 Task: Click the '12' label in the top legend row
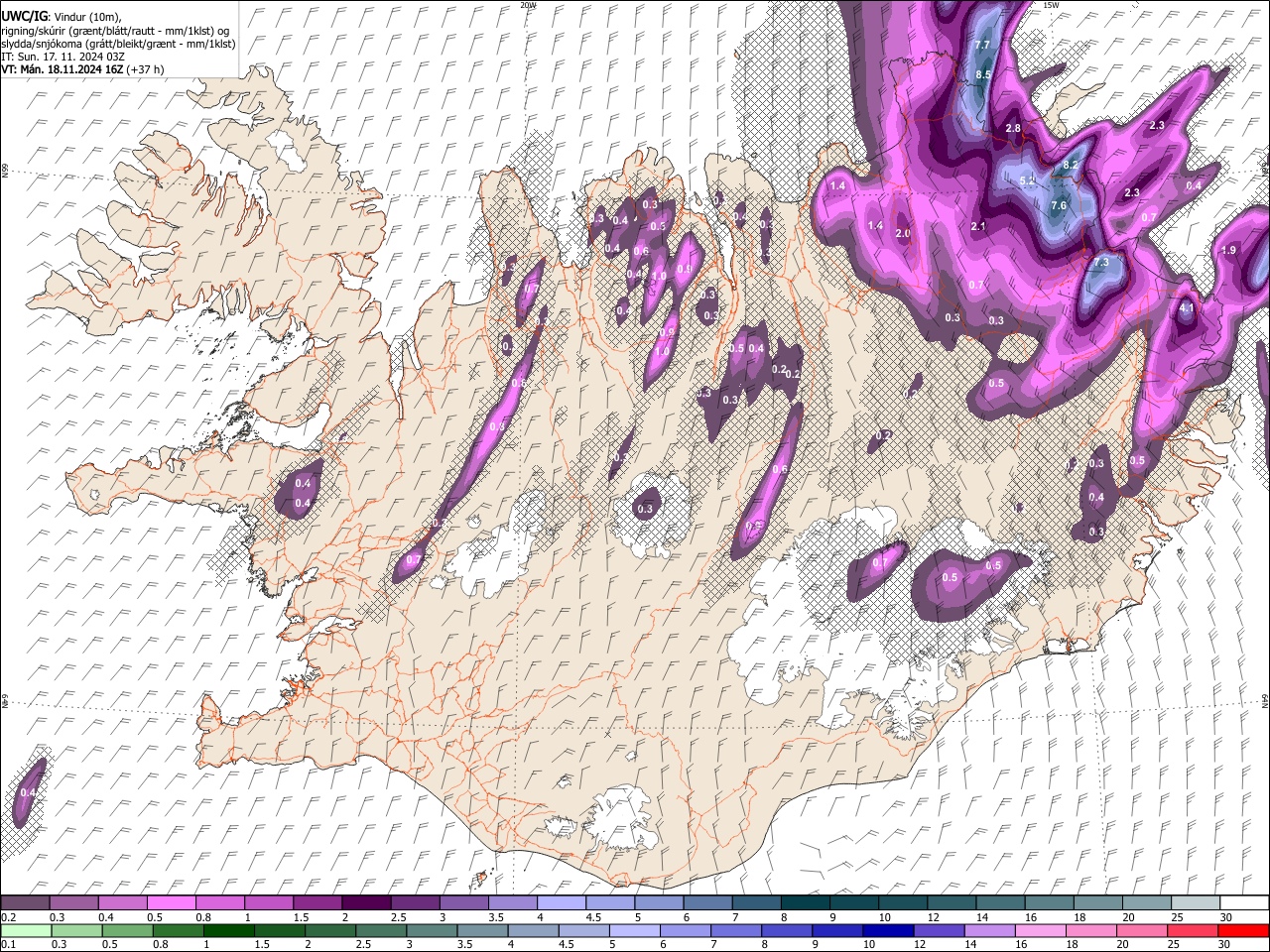tap(933, 917)
